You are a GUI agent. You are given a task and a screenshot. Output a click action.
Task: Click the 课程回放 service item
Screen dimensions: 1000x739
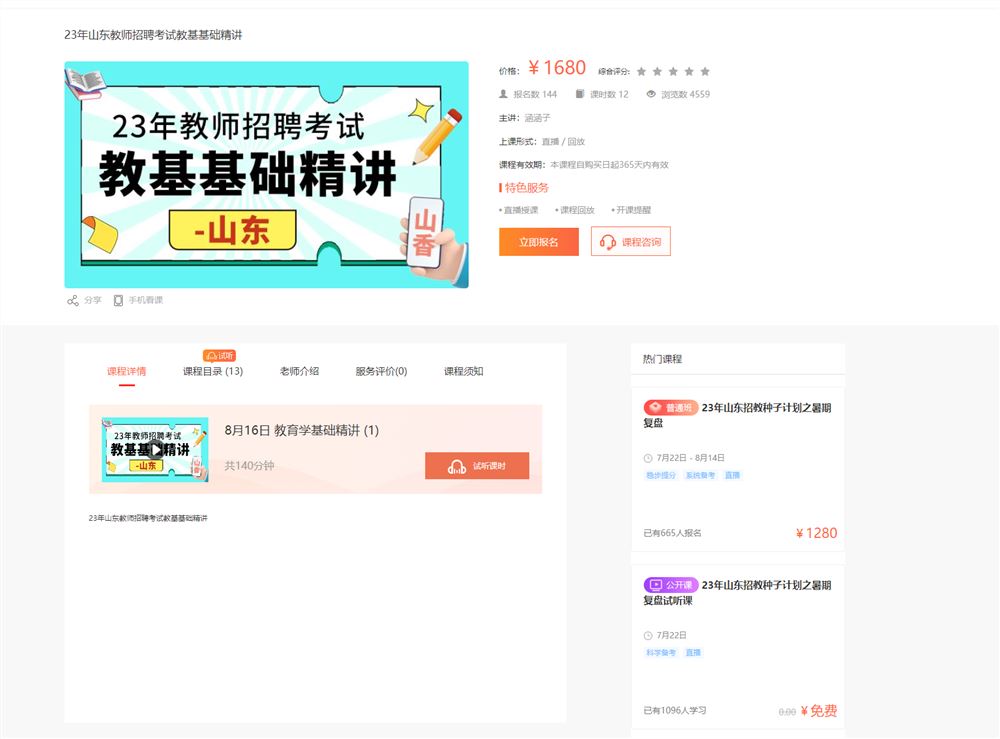[575, 210]
